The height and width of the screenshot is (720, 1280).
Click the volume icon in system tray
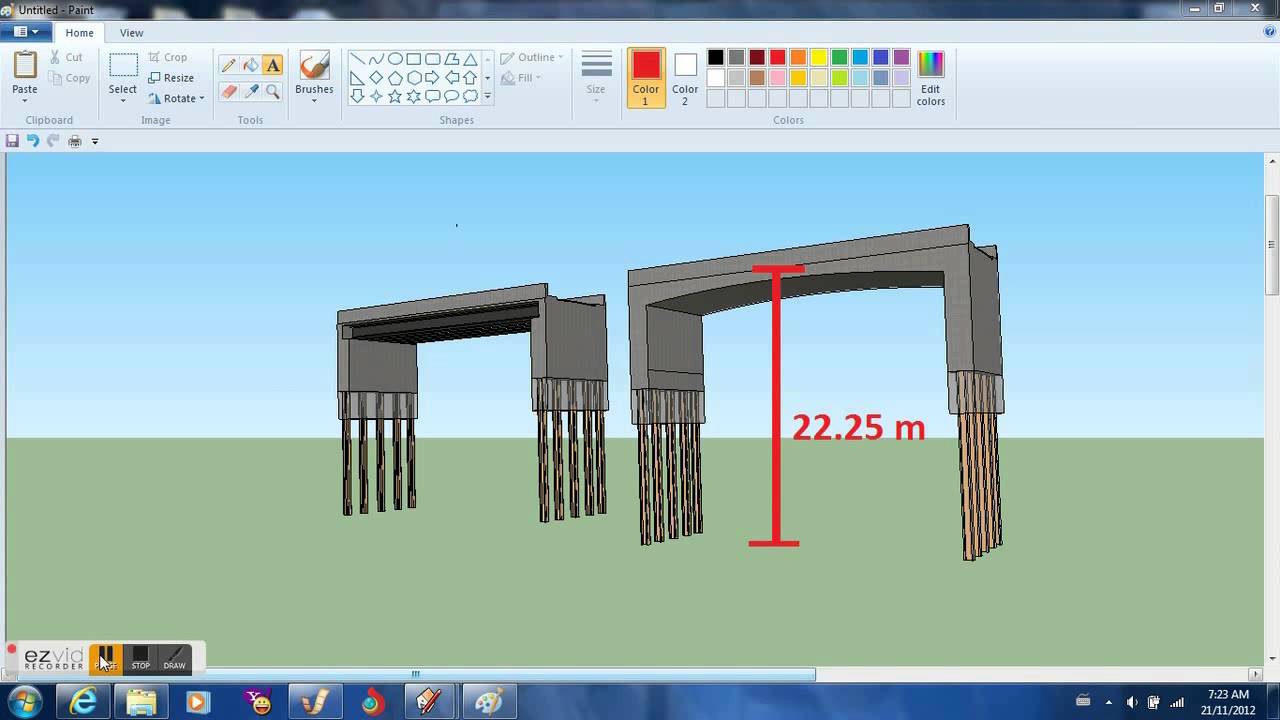tap(1132, 702)
